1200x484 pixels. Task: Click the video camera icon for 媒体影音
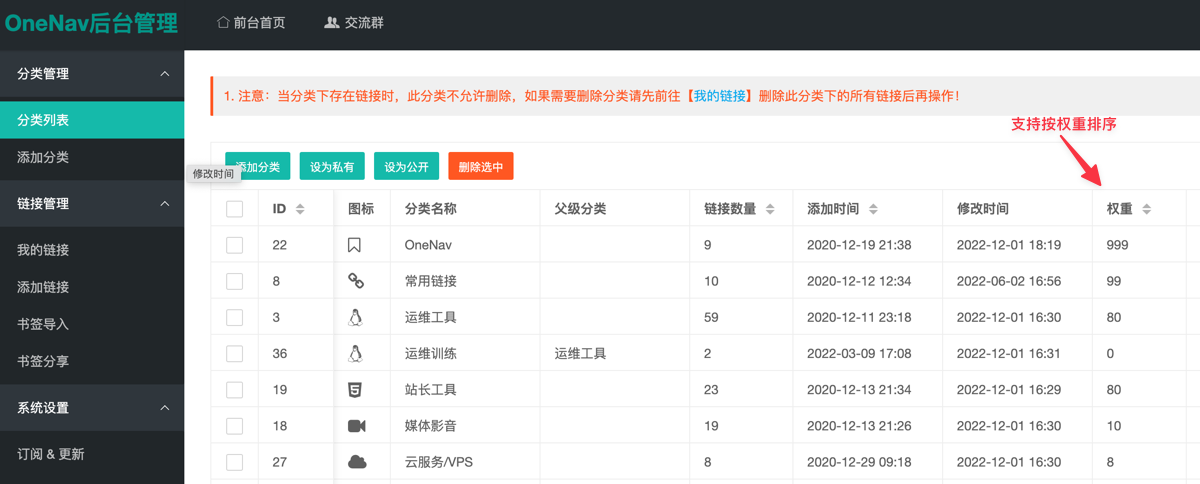(x=357, y=426)
